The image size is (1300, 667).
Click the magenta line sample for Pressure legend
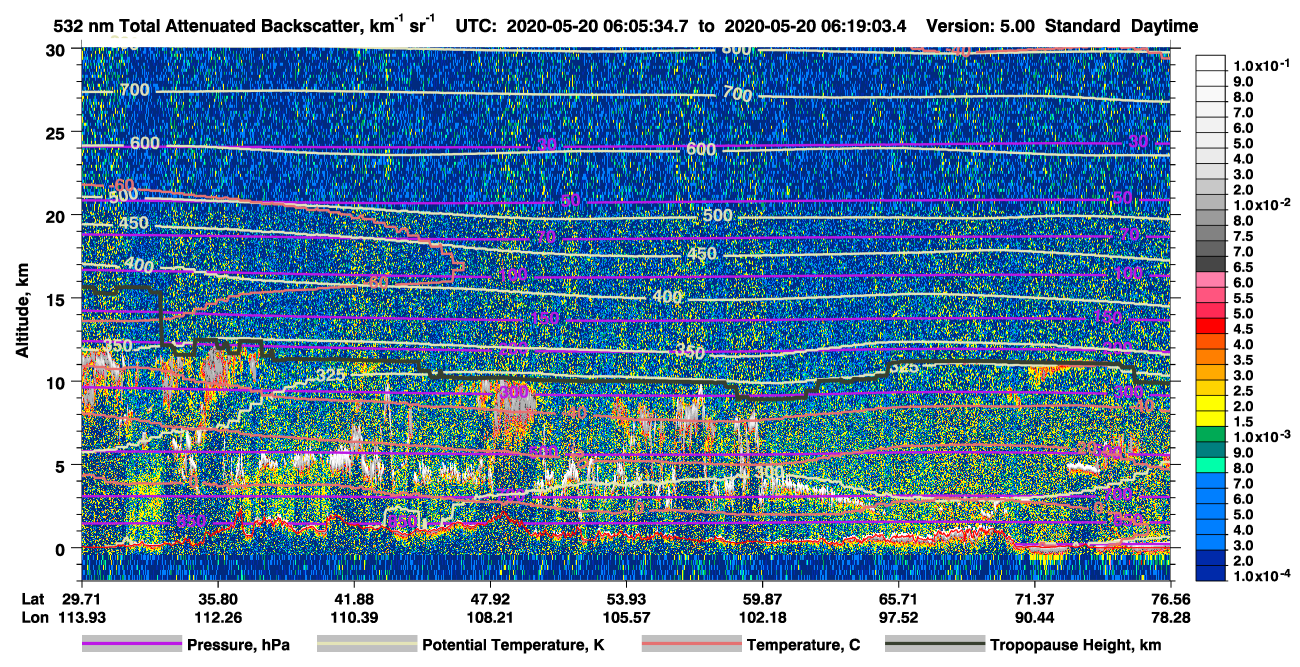pyautogui.click(x=132, y=645)
